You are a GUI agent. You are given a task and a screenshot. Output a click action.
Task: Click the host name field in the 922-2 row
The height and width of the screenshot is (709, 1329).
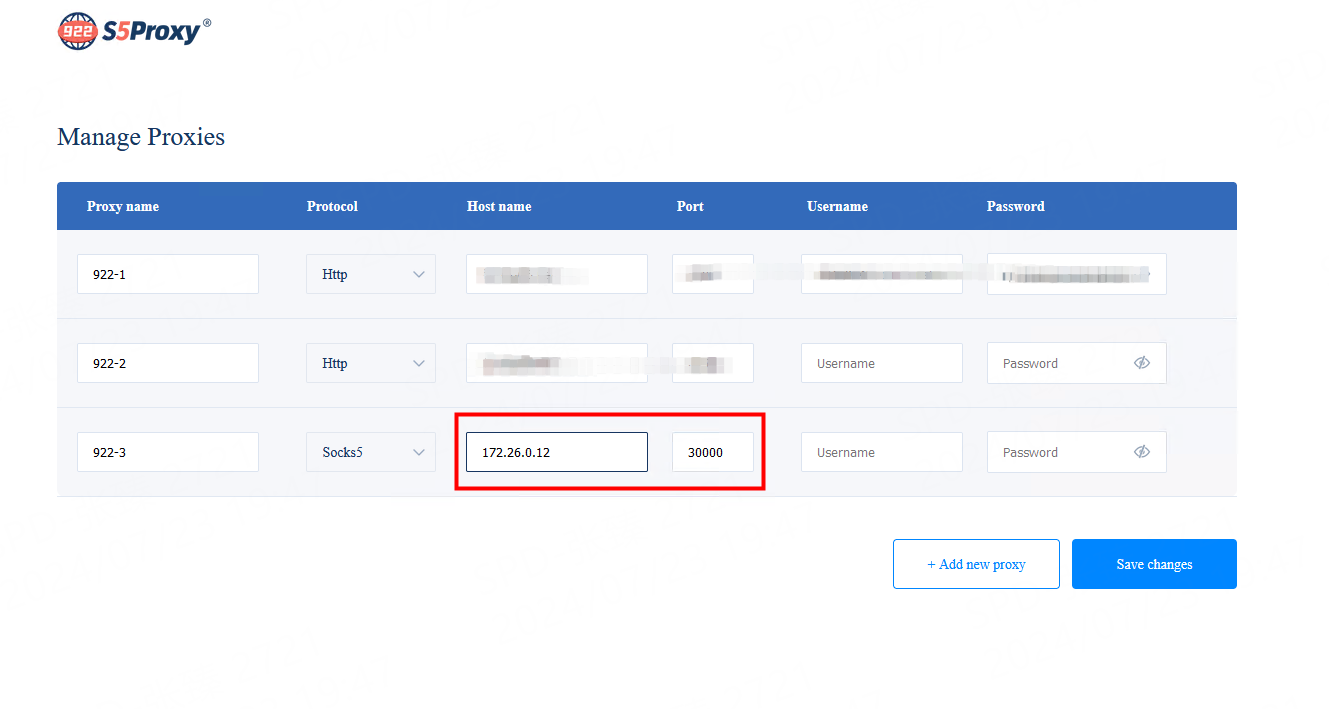557,363
